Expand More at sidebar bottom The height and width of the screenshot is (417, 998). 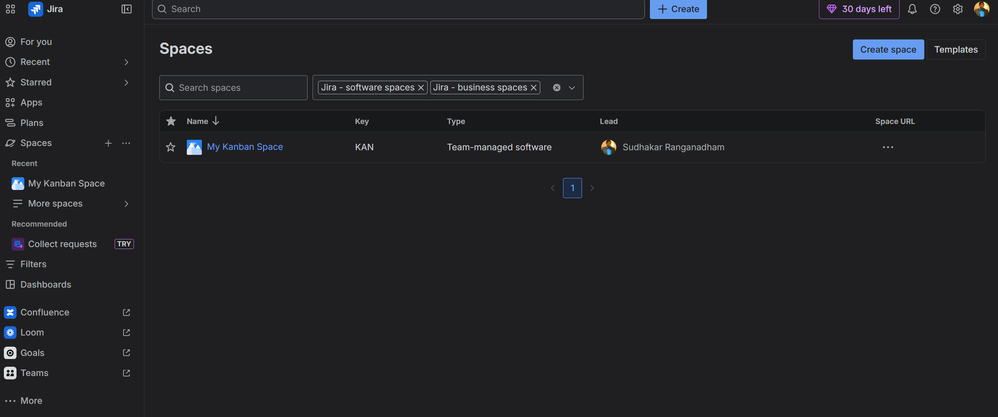[31, 400]
